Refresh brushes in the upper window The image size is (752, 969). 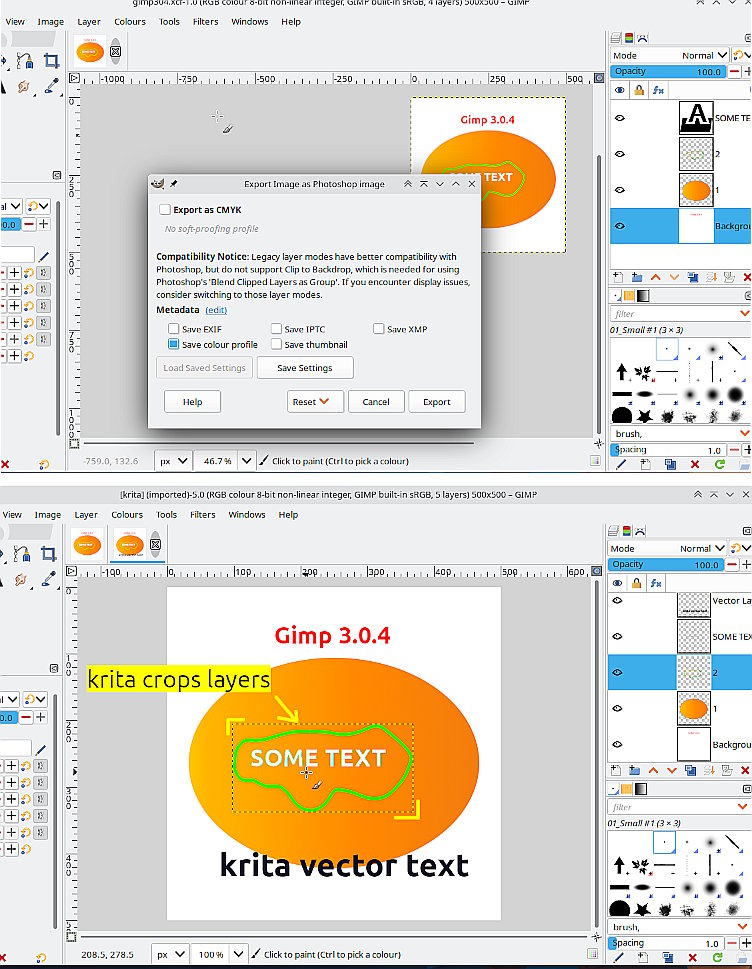coord(720,464)
